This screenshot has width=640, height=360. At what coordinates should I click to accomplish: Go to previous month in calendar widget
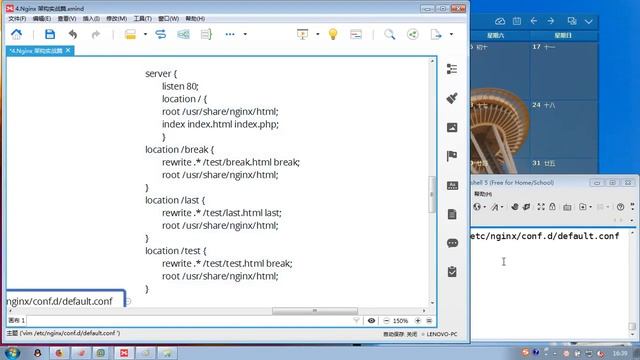533,21
